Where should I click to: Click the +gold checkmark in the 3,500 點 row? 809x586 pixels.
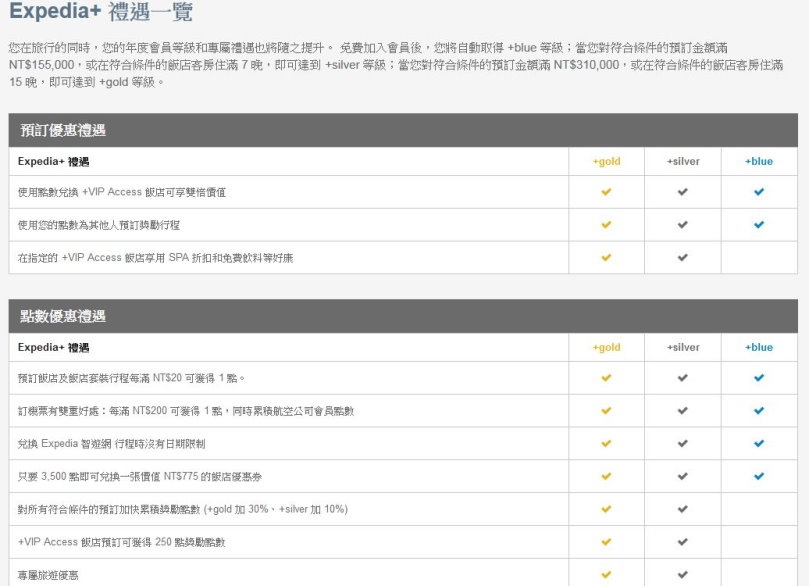606,477
